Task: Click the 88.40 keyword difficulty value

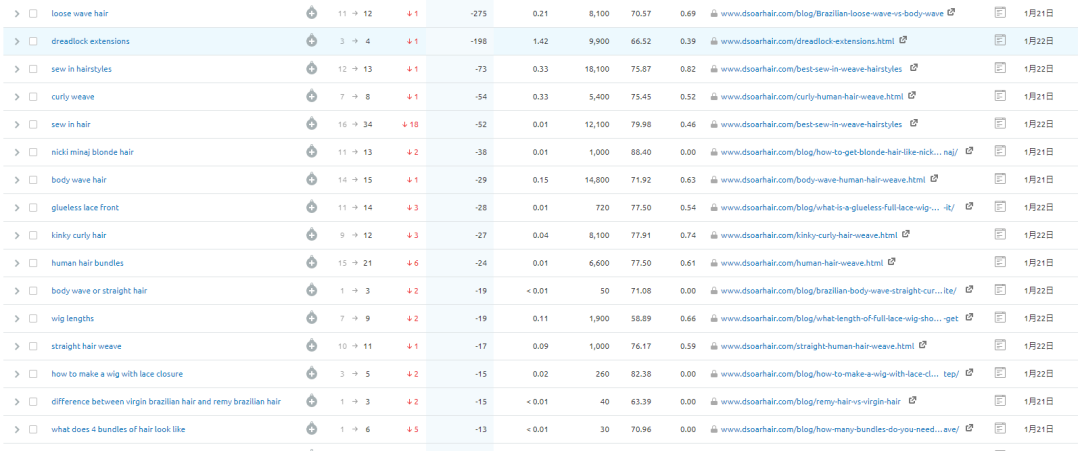Action: point(641,151)
